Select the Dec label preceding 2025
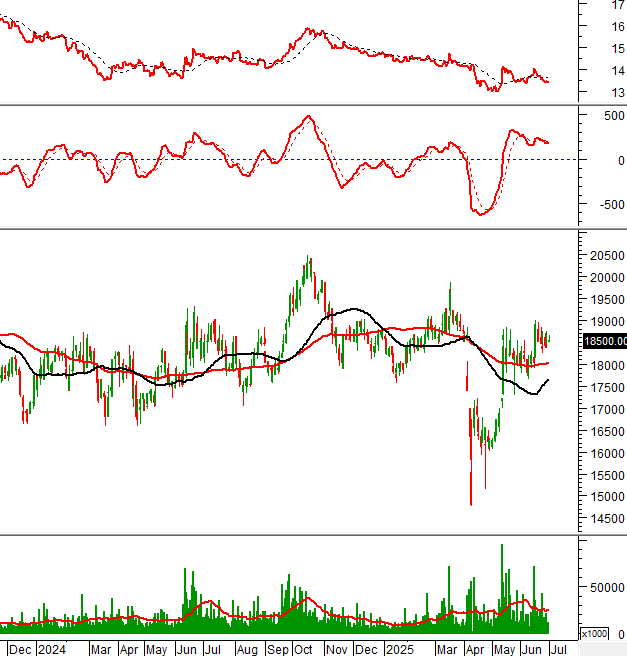The image size is (627, 656). (366, 650)
